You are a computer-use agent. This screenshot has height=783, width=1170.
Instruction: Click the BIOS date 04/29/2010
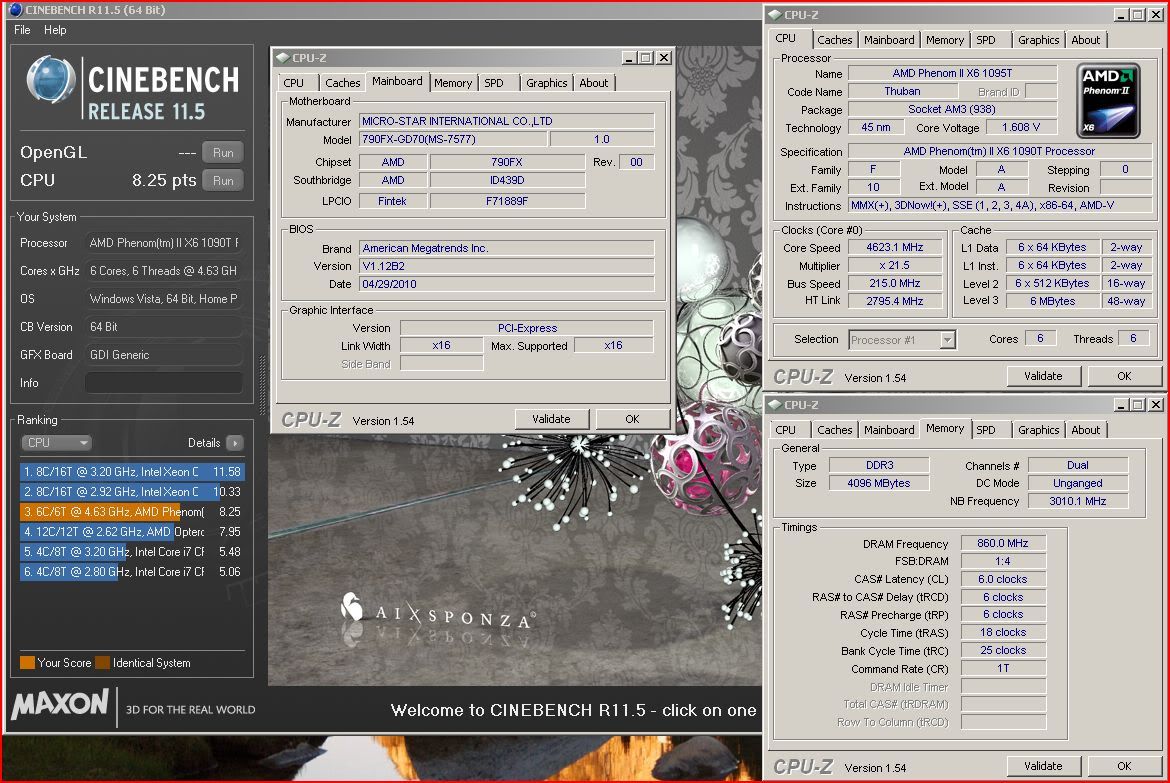click(507, 284)
